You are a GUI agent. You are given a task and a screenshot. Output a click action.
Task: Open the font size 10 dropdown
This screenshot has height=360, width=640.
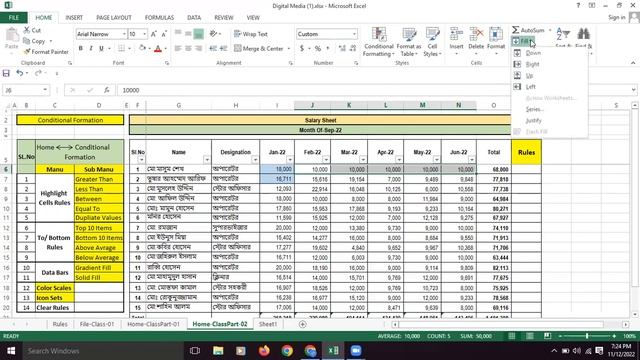pos(144,34)
